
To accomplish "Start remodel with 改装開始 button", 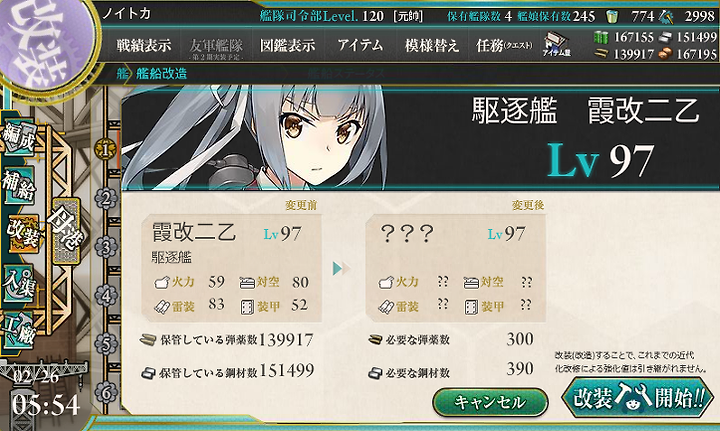I will 638,397.
